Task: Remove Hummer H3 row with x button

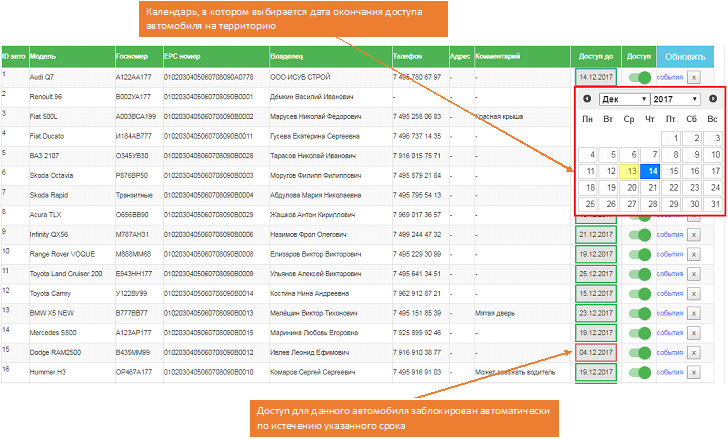Action: tap(694, 373)
